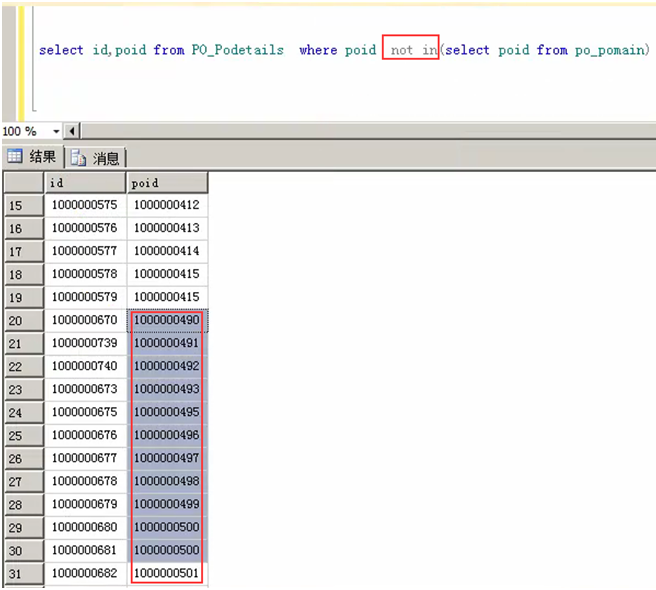This screenshot has height=590, width=656.
Task: Click id cell 1000000575
Action: tap(85, 205)
